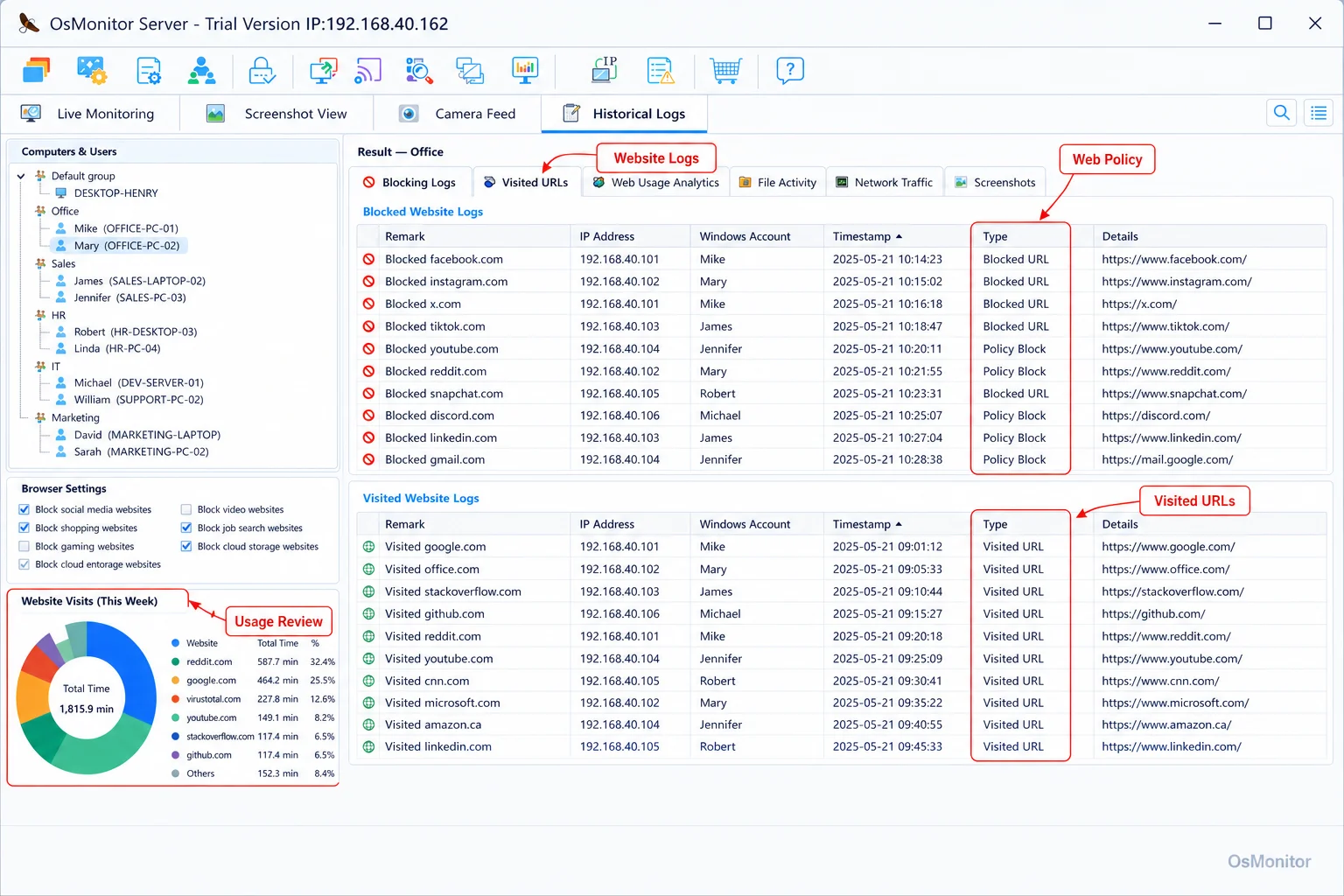
Task: Toggle Block cloud entorage websites checkbox
Action: (24, 564)
